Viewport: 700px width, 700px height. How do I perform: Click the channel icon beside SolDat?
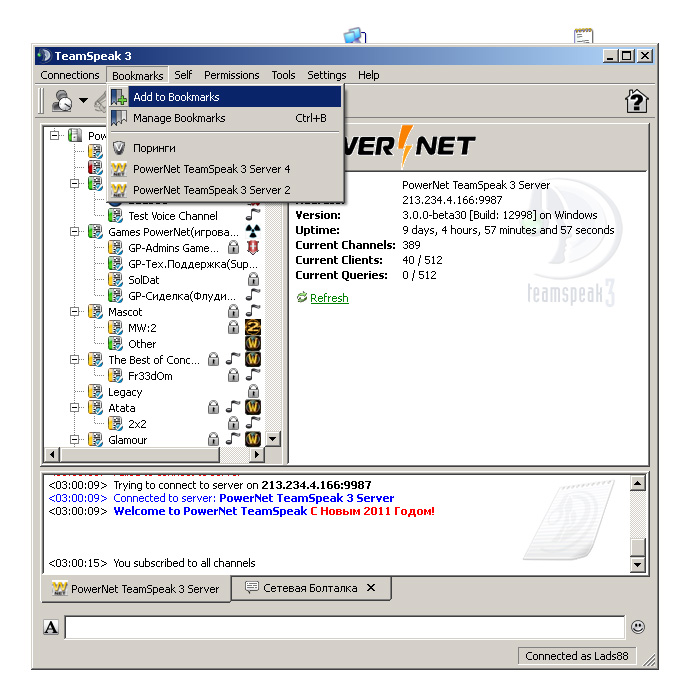(x=115, y=279)
